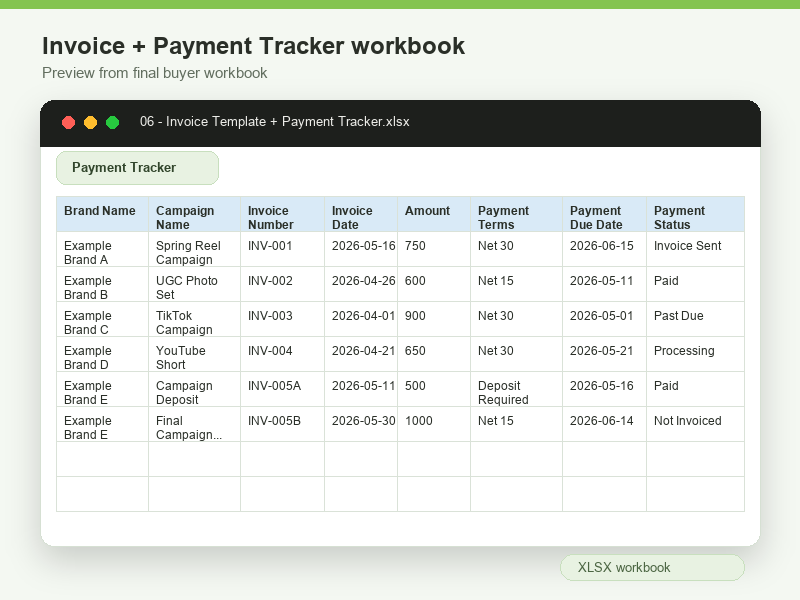Click invoice number INV-004
Viewport: 800px width, 600px height.
tap(282, 354)
